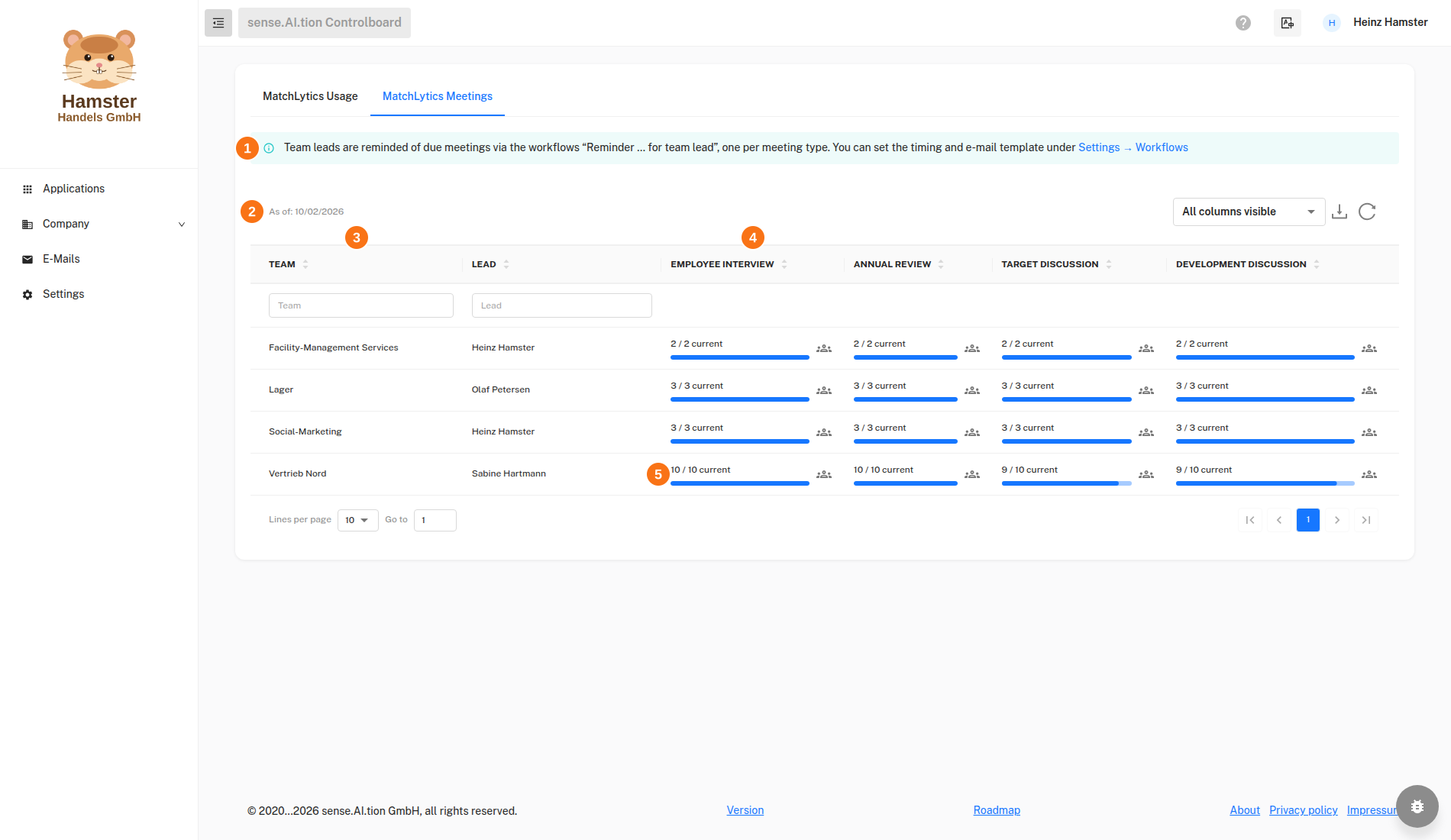Open the About footer link
The image size is (1451, 840).
tap(1245, 810)
